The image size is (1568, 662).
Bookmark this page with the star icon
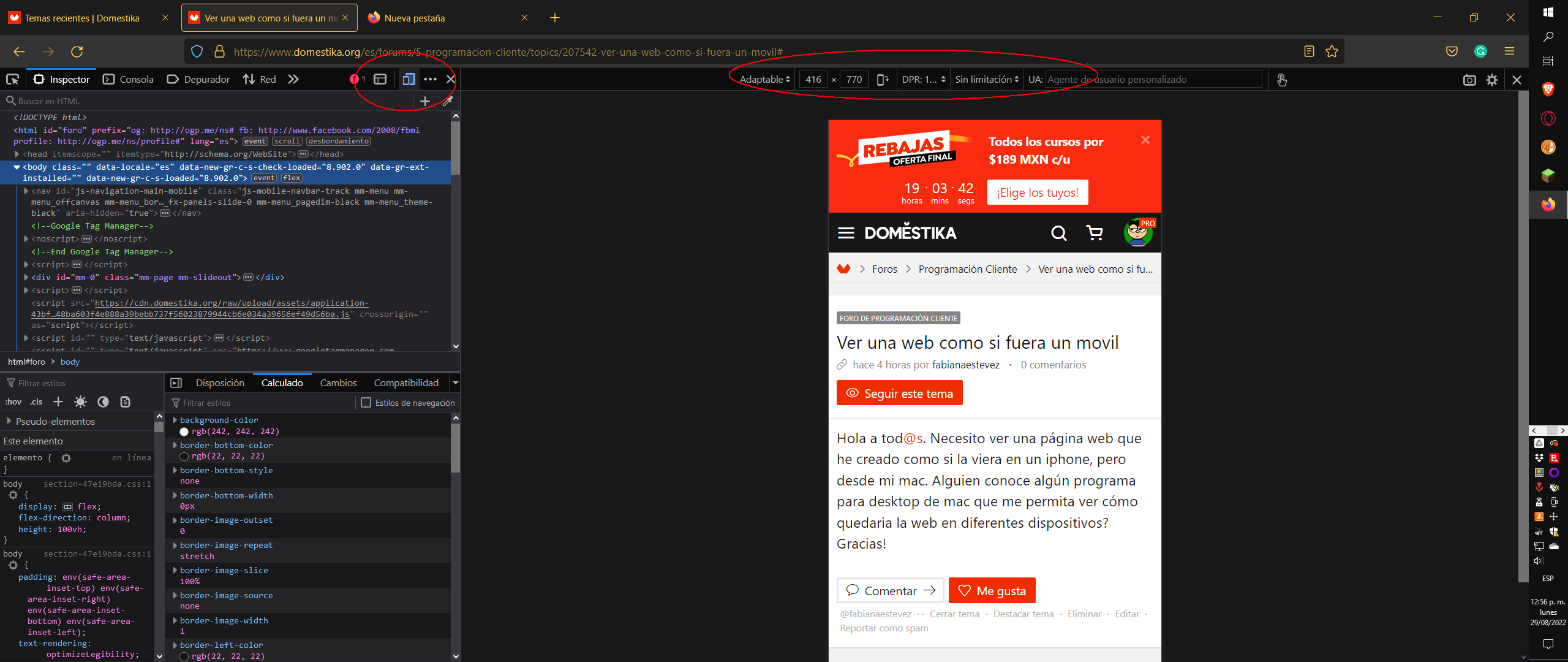1332,51
